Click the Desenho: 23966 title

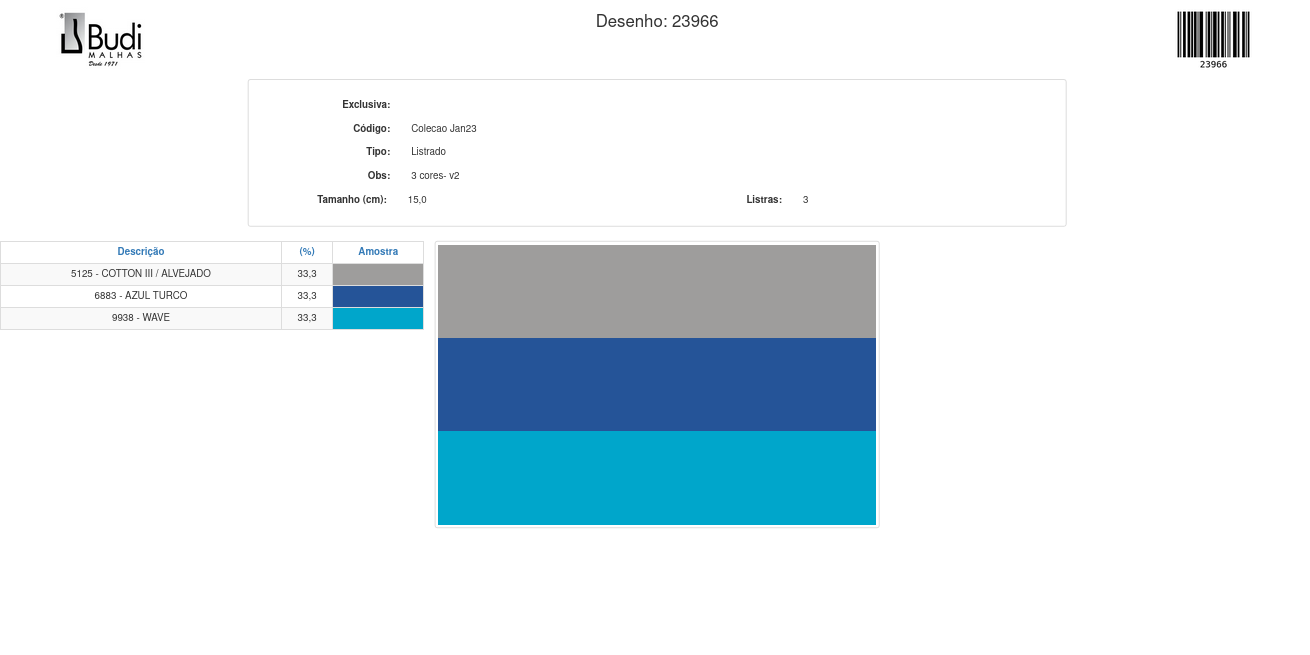click(657, 21)
